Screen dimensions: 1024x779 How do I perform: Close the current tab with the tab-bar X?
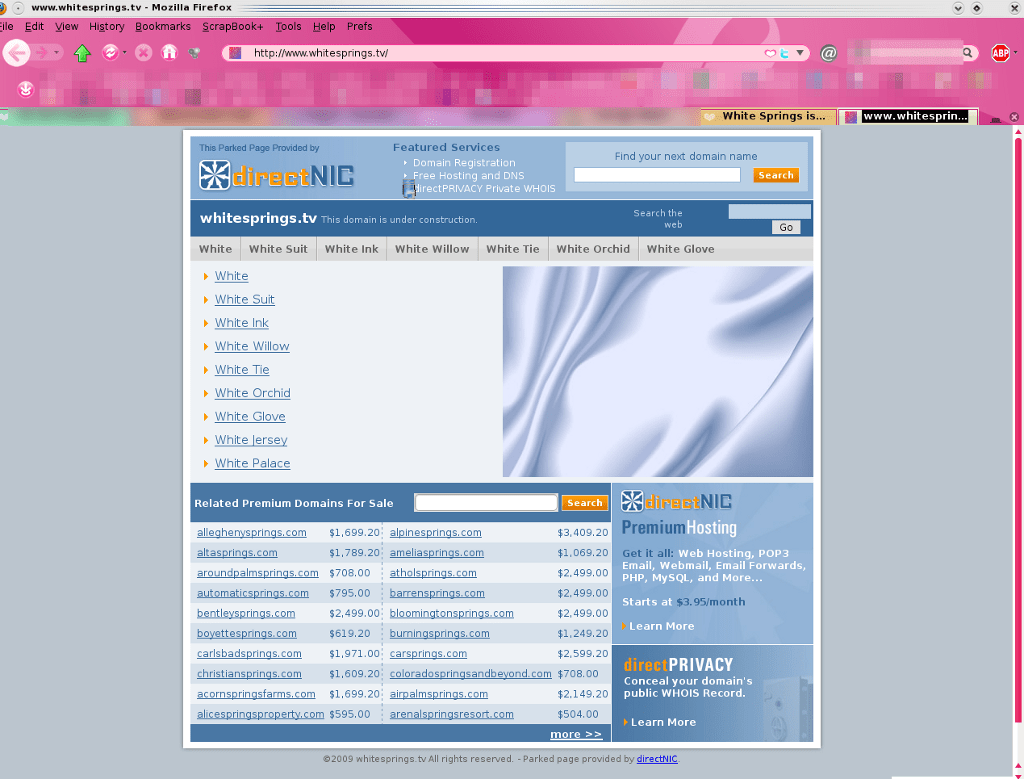point(1014,117)
